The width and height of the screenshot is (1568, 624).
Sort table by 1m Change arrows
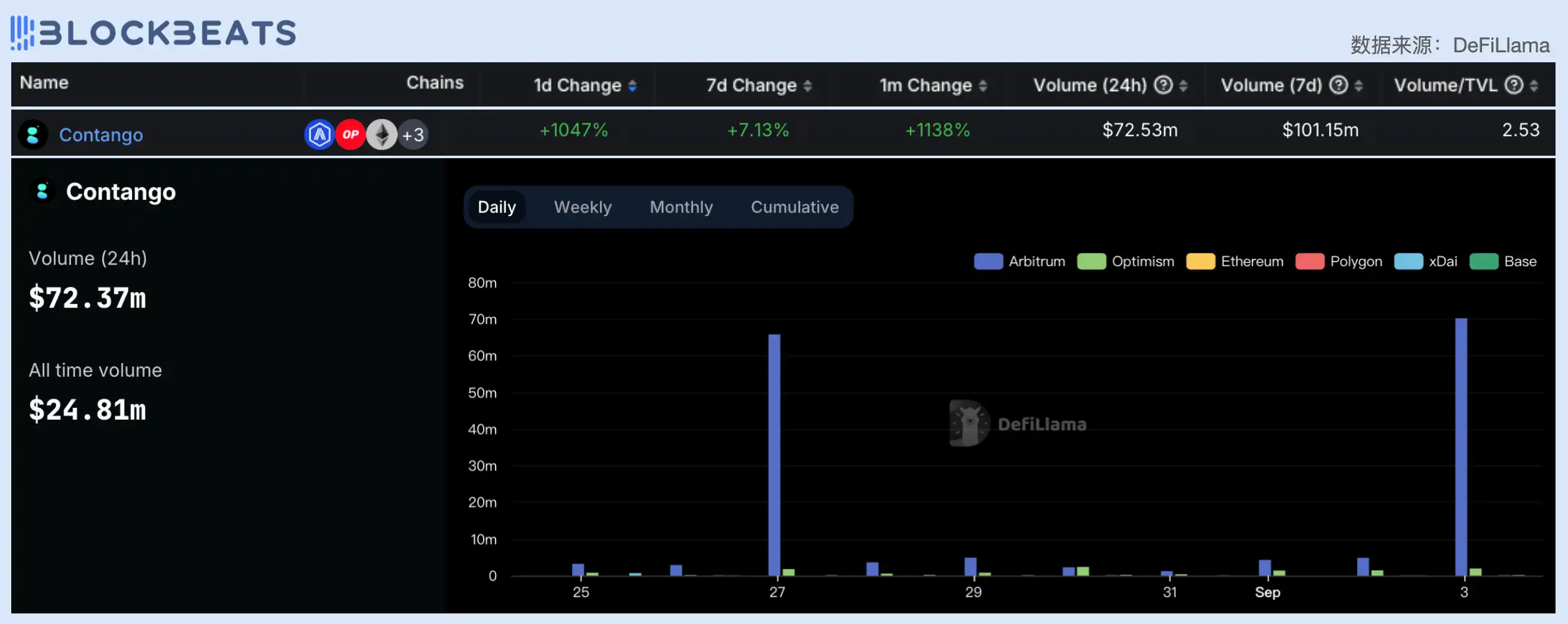click(982, 86)
